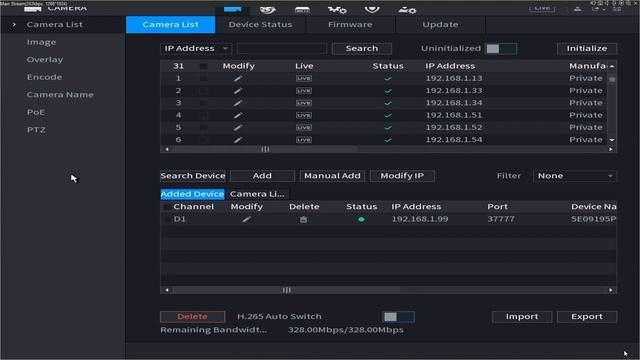Click the Manual Add button
This screenshot has width=640, height=360.
coord(332,176)
